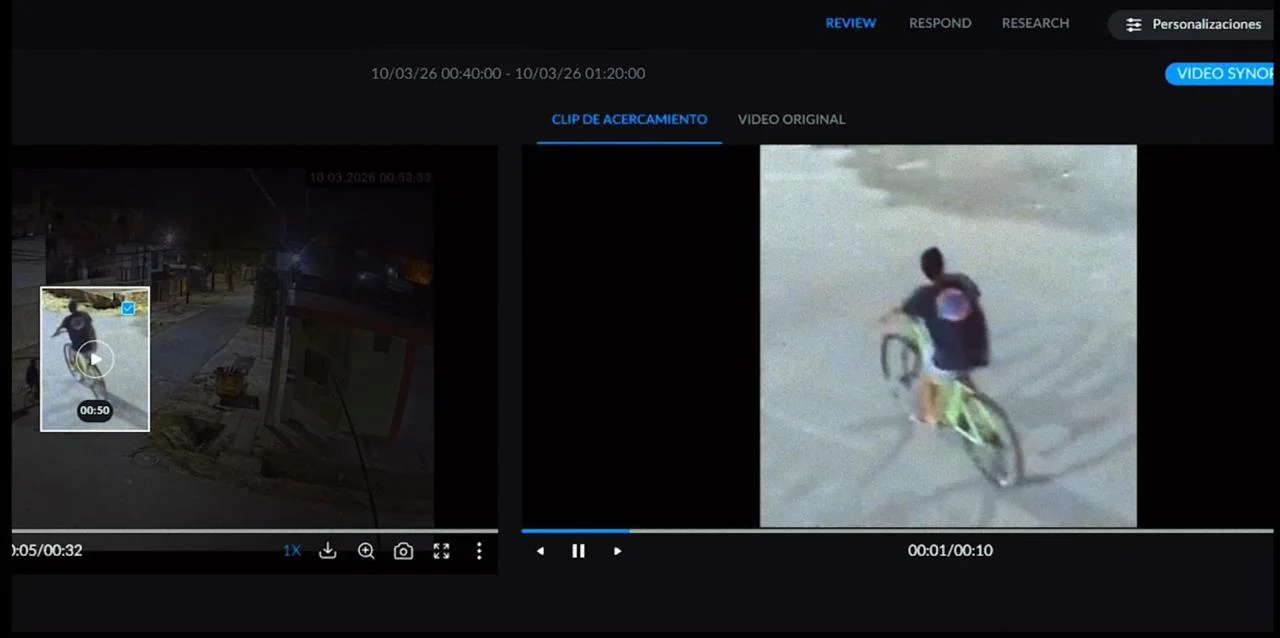This screenshot has height=638, width=1280.
Task: Select the REVIEW tab
Action: [850, 23]
